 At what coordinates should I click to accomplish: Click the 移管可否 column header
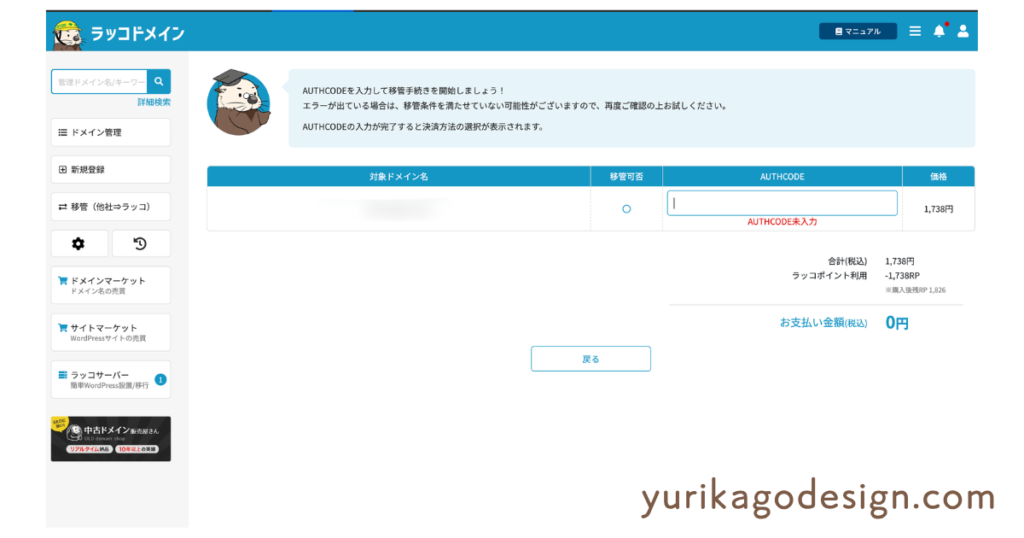pos(626,177)
